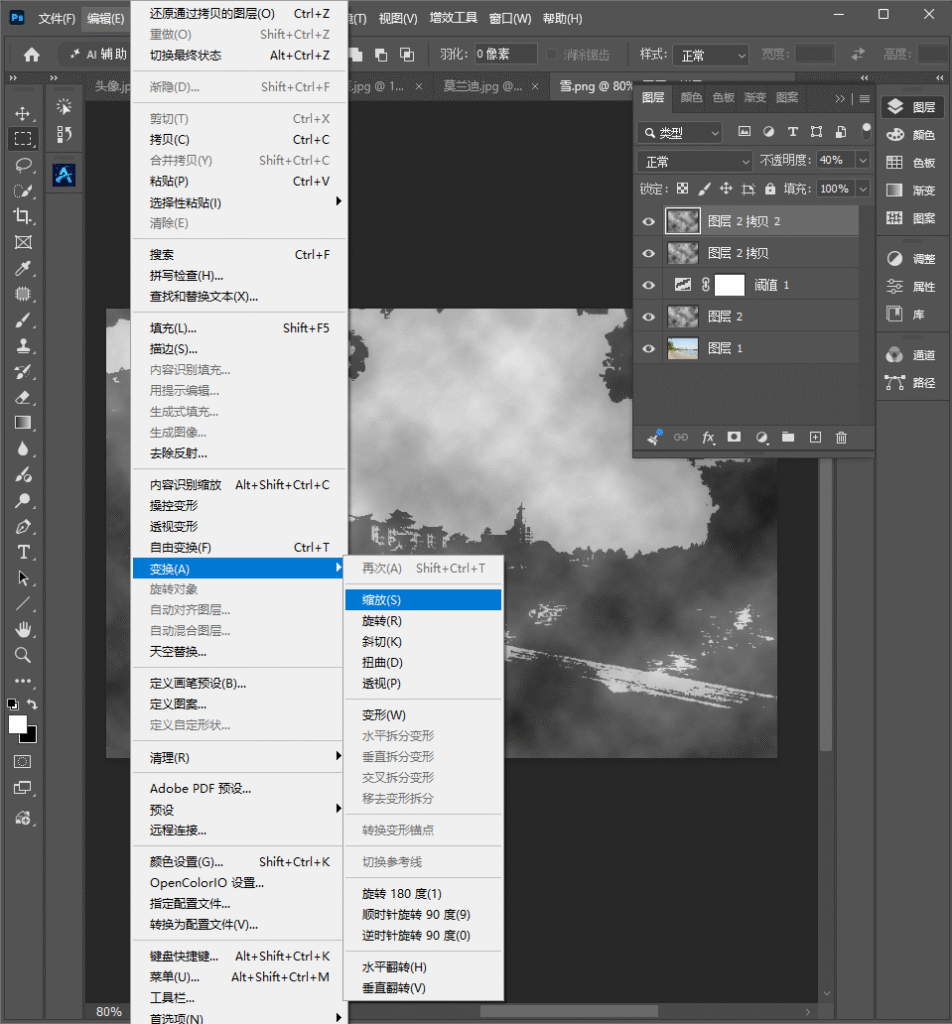Open the 通道 channels panel
The image size is (952, 1024).
coord(912,355)
